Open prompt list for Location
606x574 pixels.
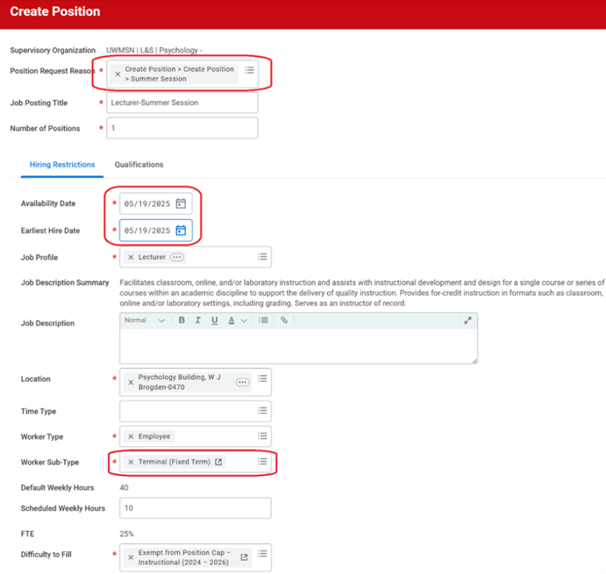point(262,378)
